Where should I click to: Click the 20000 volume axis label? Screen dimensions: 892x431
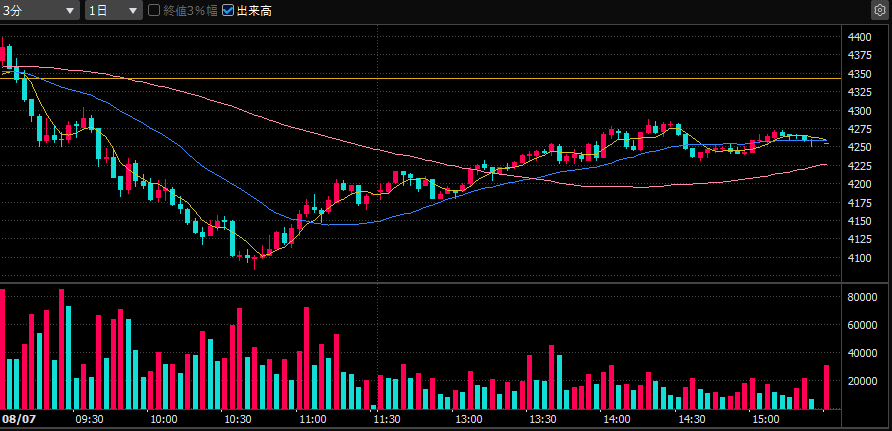tap(861, 381)
